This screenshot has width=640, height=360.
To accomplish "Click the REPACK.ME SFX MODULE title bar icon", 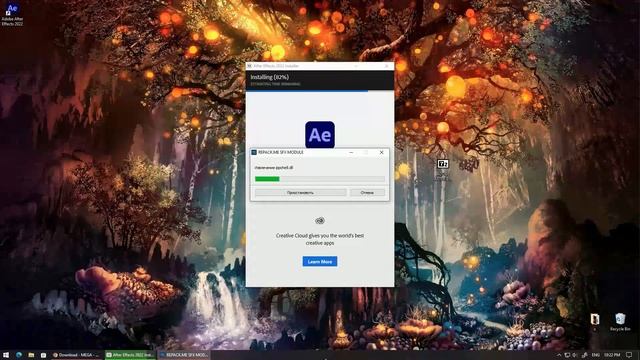I will [x=254, y=152].
